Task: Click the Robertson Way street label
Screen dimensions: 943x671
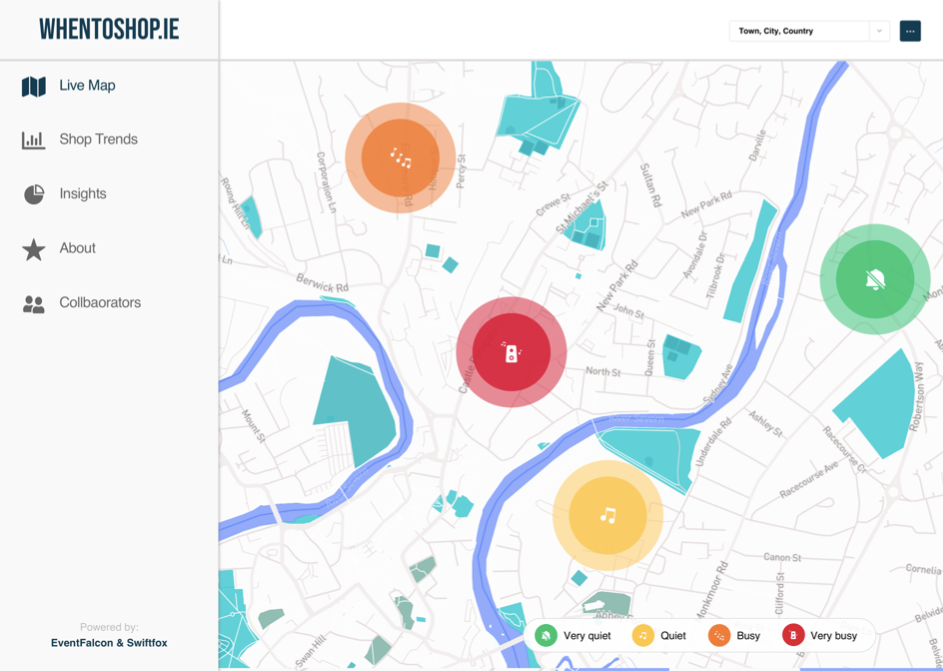Action: (x=919, y=397)
